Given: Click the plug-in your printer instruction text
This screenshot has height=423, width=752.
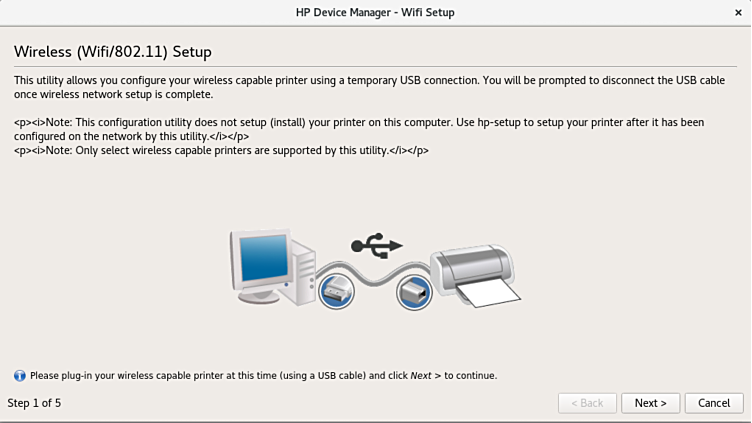Looking at the screenshot, I should [263, 376].
